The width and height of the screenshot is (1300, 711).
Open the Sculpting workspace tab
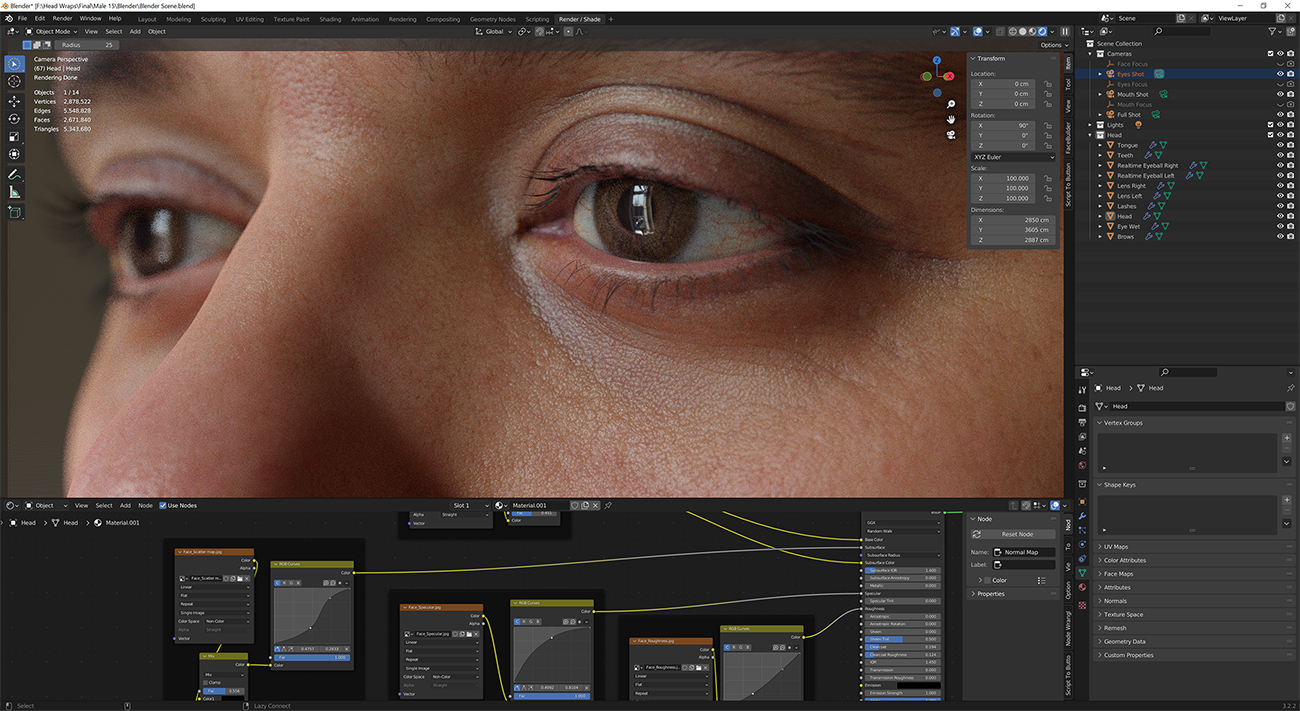[213, 18]
